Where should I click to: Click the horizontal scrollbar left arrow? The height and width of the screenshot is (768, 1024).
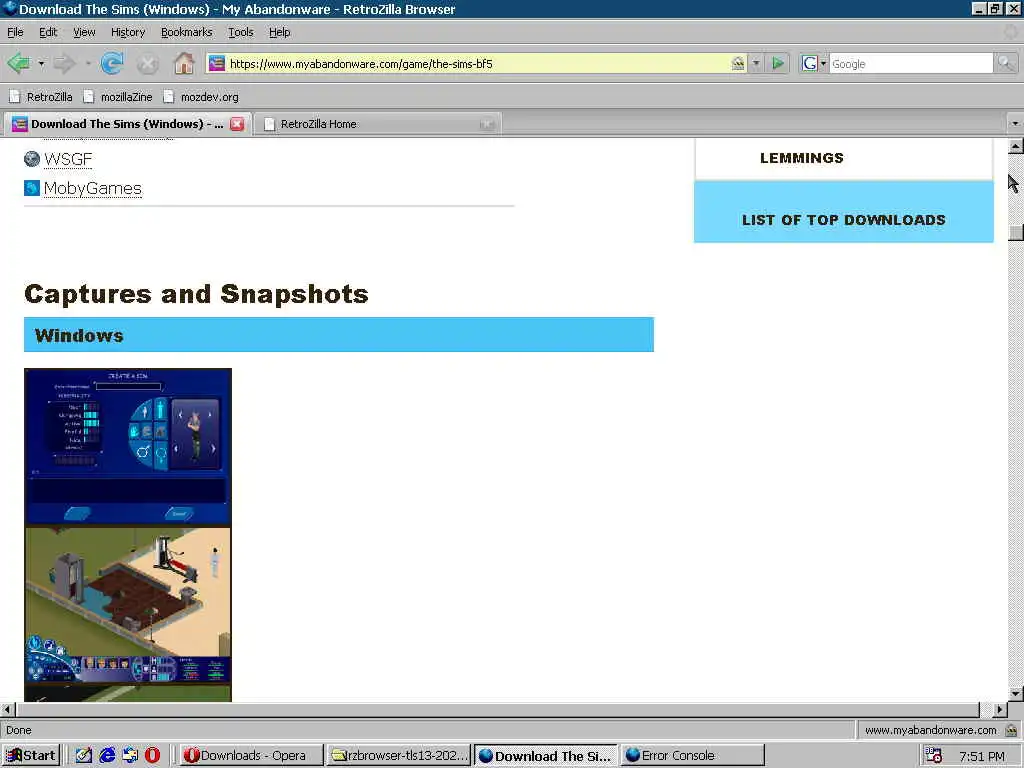coord(7,709)
